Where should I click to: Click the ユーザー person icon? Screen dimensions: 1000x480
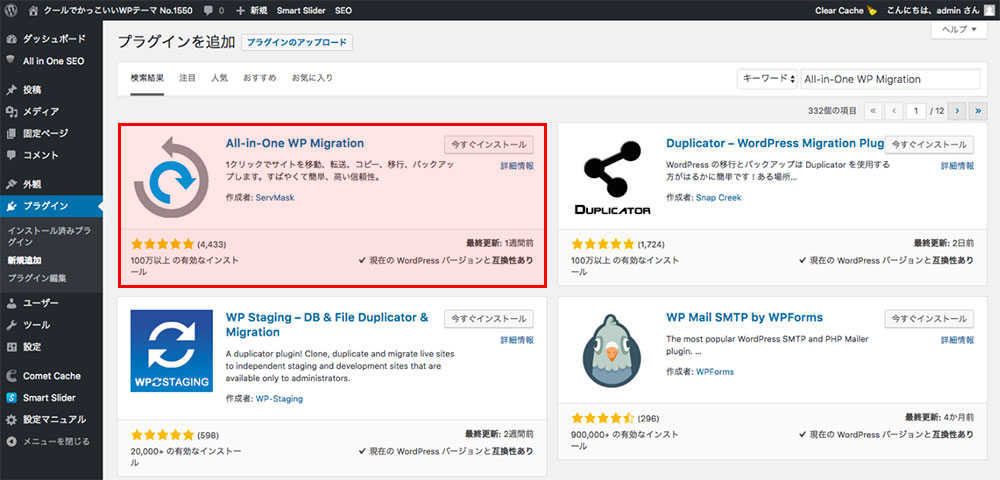[x=11, y=303]
